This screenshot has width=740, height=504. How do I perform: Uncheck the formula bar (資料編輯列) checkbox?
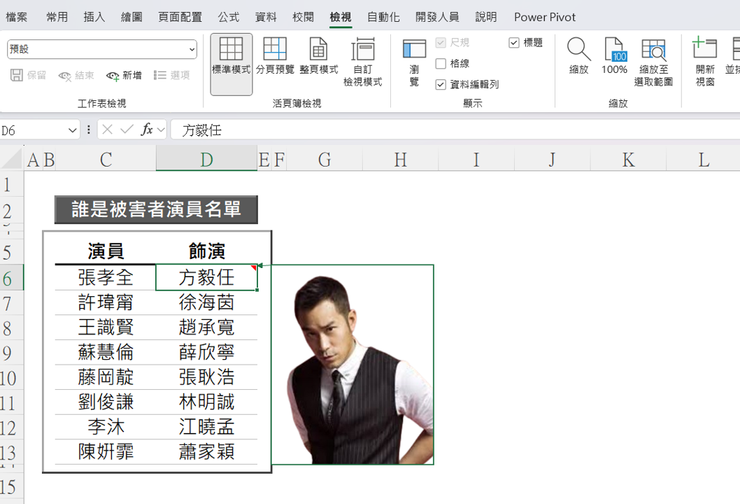click(440, 84)
